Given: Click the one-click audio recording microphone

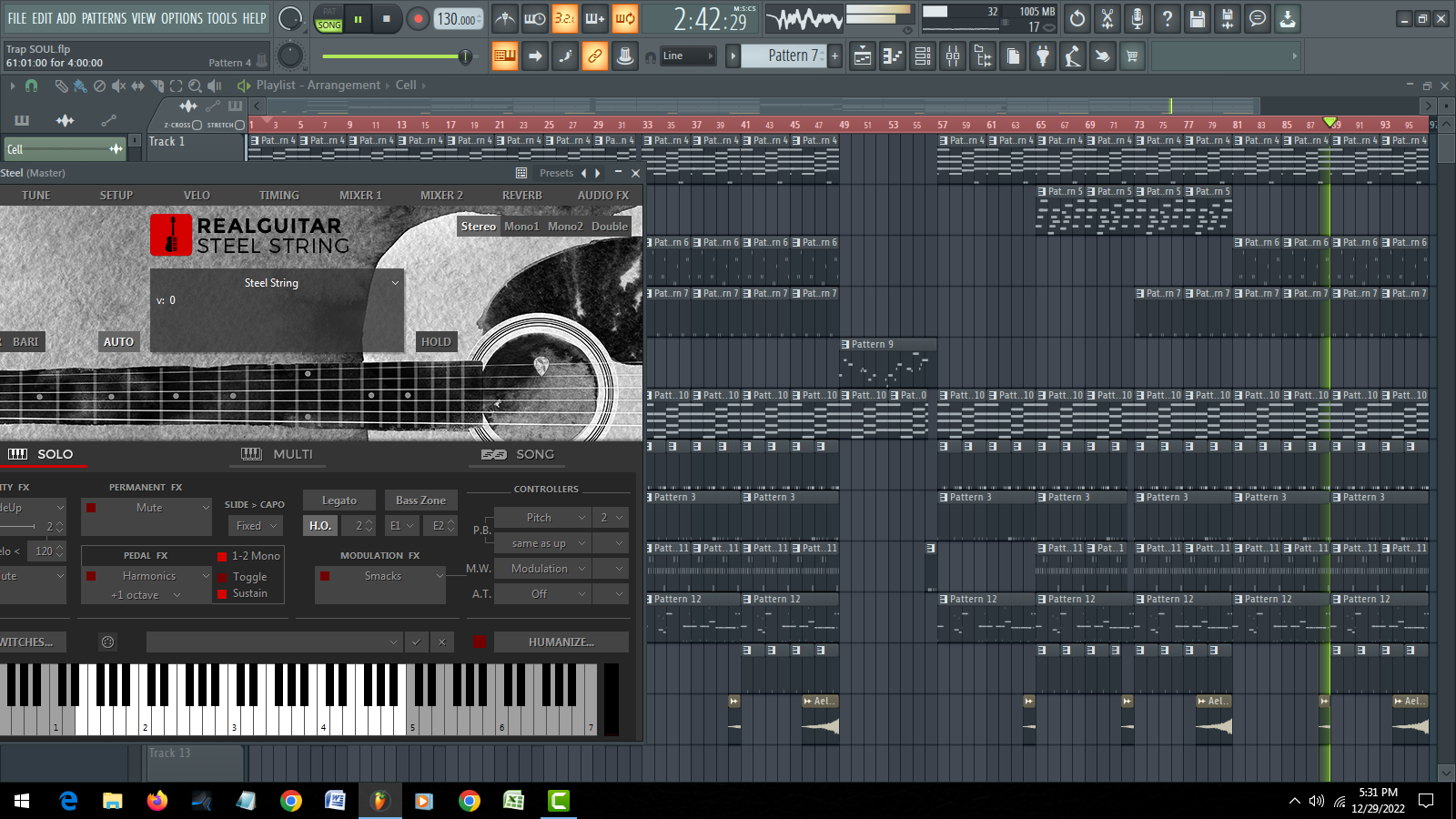Looking at the screenshot, I should (x=1137, y=18).
